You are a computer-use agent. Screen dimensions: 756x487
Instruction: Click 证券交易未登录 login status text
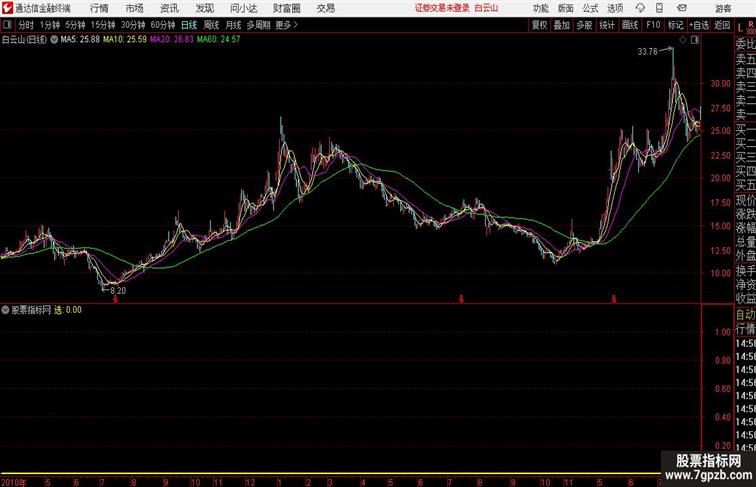click(x=442, y=8)
